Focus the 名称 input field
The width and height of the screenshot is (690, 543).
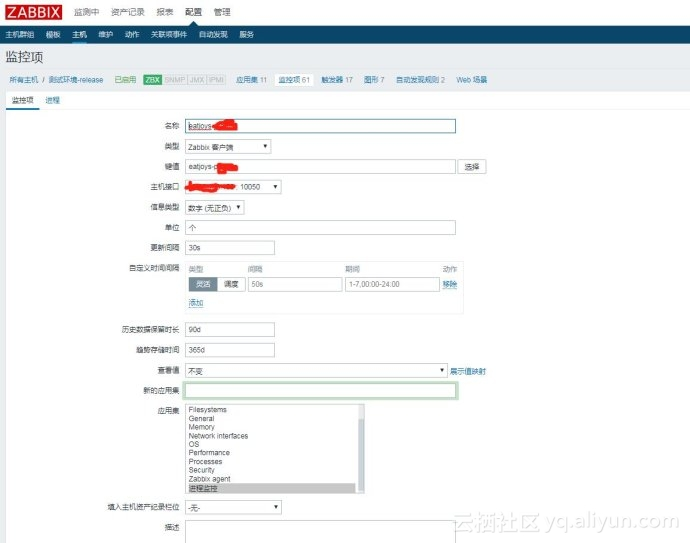click(320, 126)
